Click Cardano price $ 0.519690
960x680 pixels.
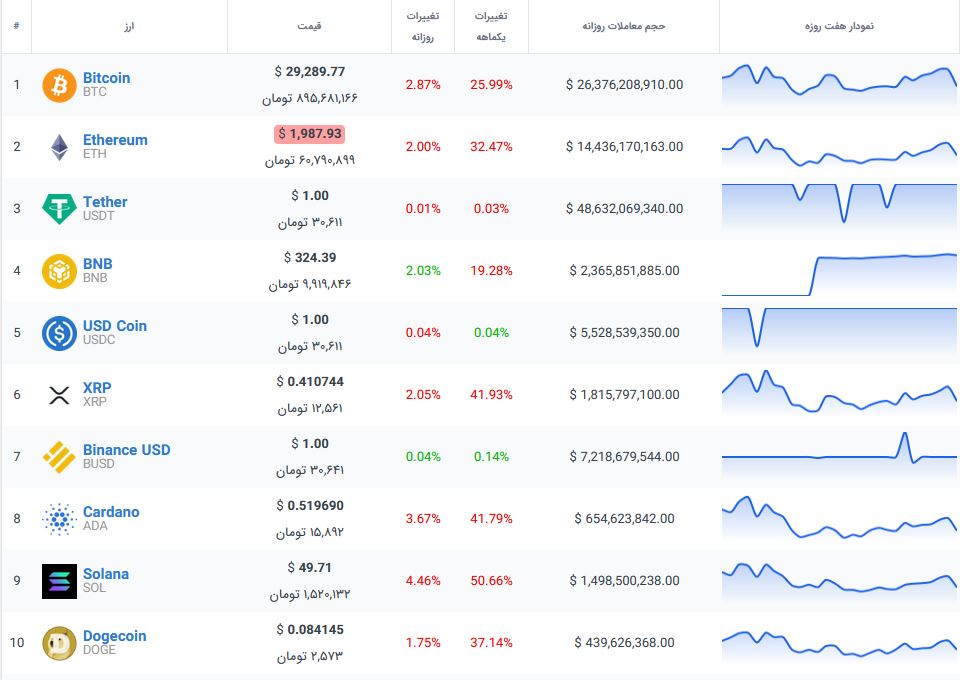(309, 506)
